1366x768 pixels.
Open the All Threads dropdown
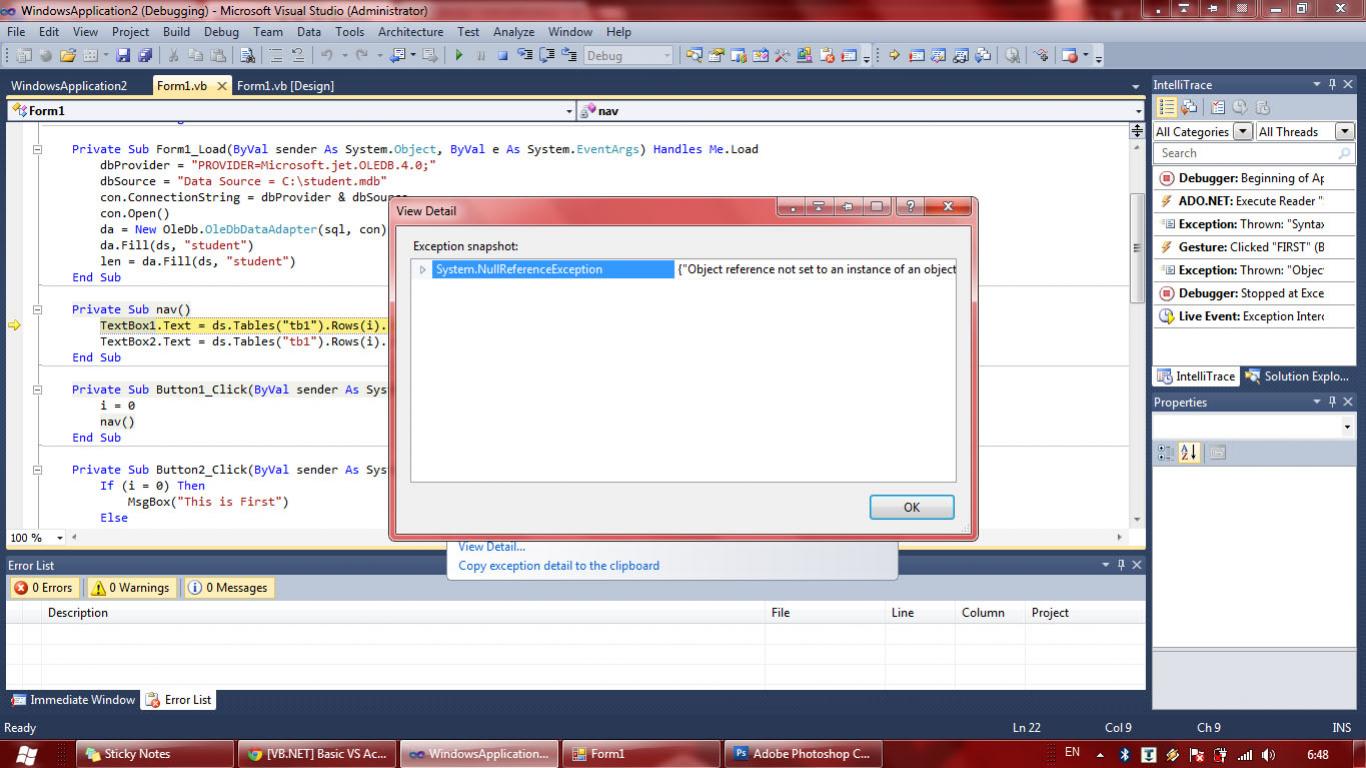(x=1344, y=131)
